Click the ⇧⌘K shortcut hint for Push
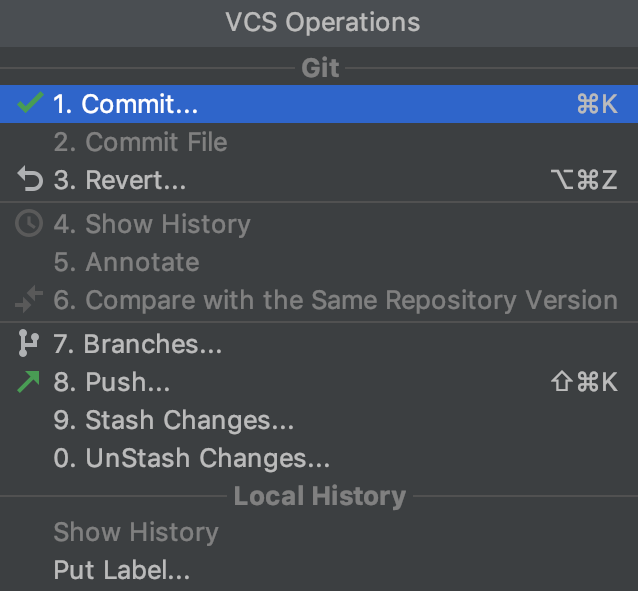This screenshot has width=638, height=591. point(585,383)
